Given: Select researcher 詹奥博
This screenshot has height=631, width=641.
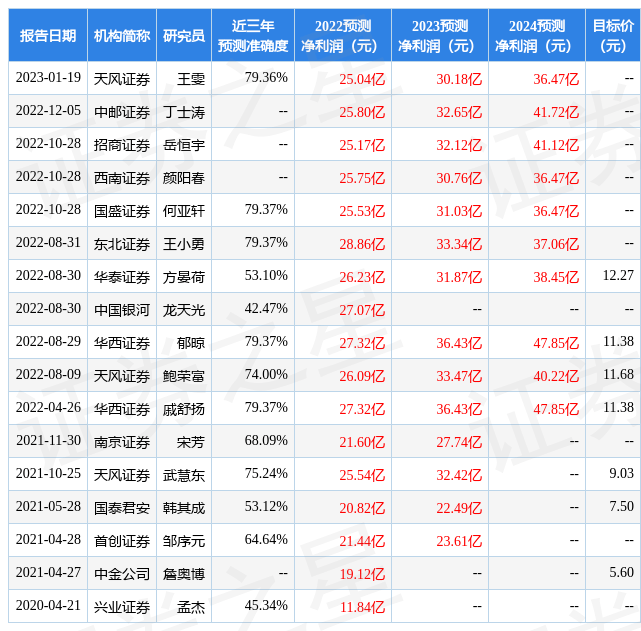Looking at the screenshot, I should [x=184, y=574].
